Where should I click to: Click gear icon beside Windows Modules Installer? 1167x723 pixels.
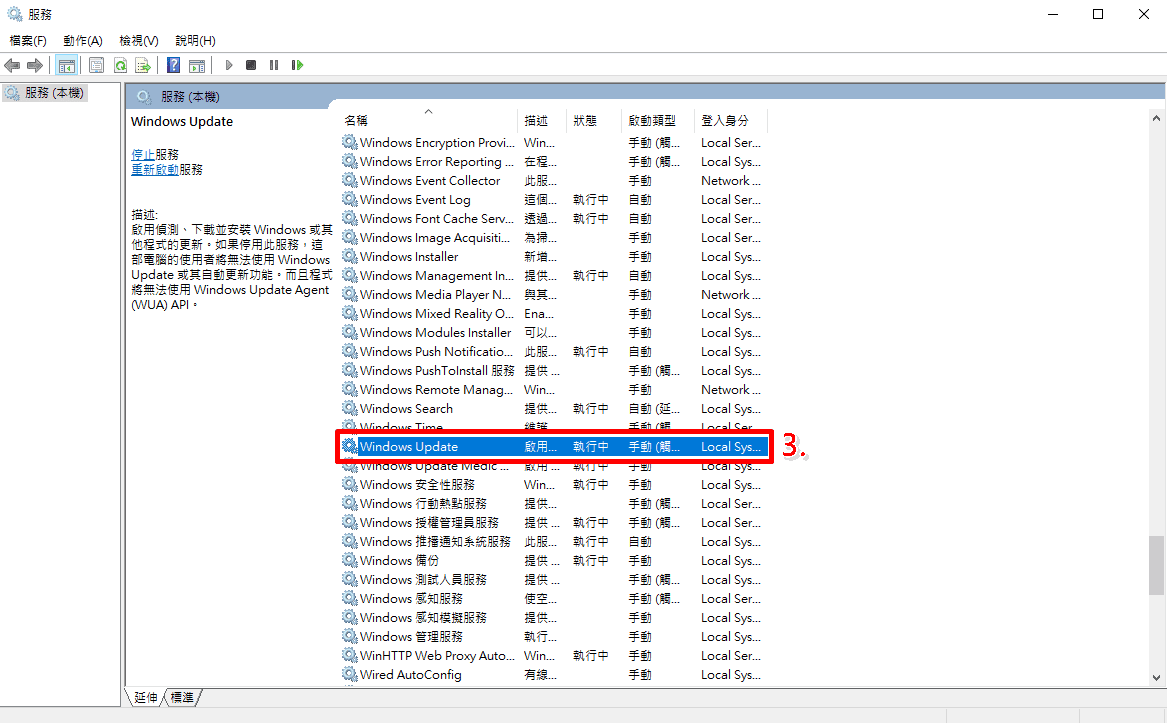(350, 332)
